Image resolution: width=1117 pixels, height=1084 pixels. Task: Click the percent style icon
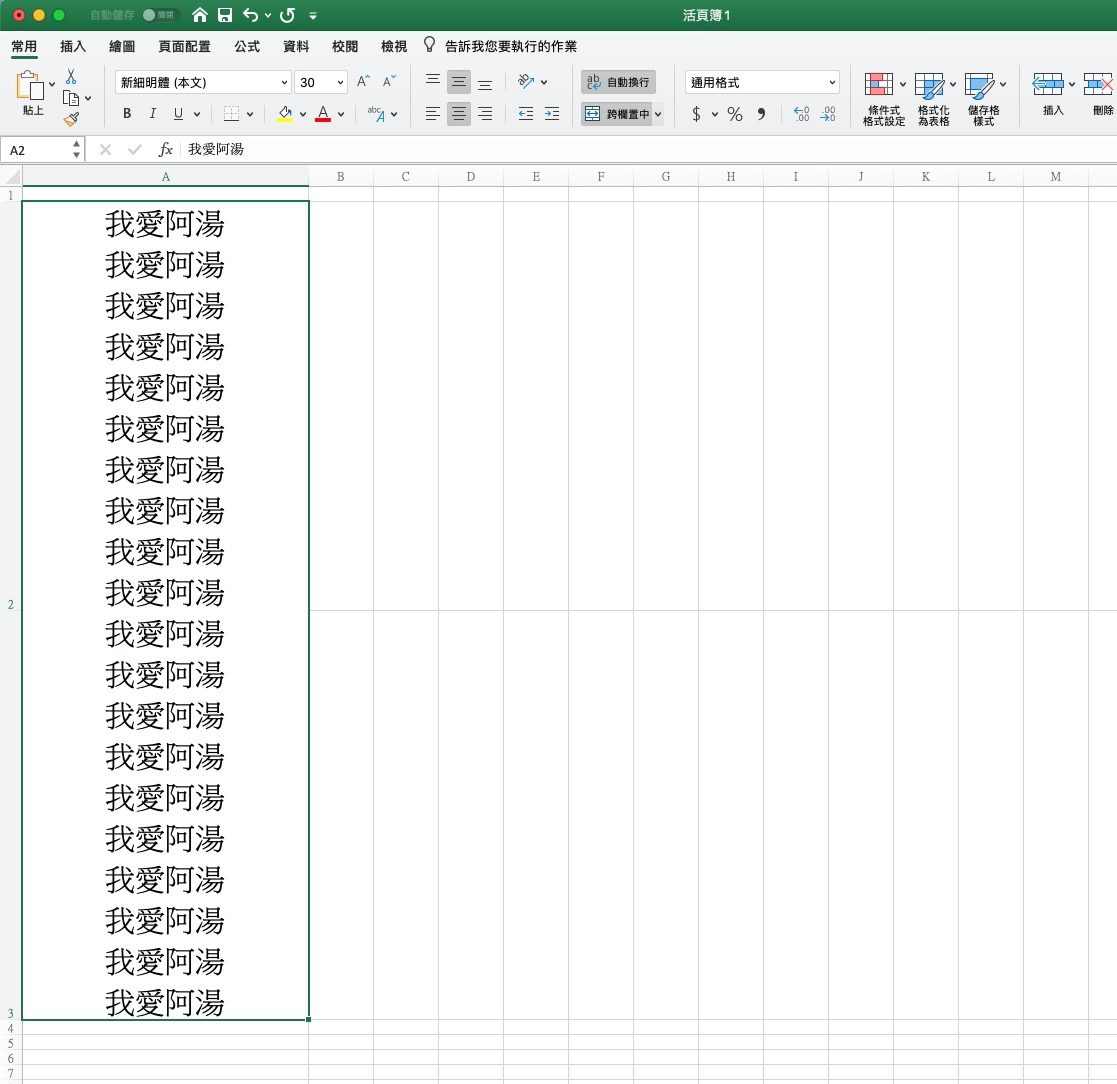coord(735,114)
